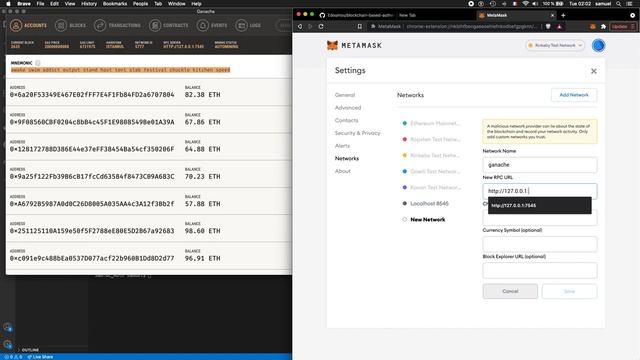The height and width of the screenshot is (360, 640).
Task: Close the MetaMask browser tab
Action: click(x=553, y=15)
